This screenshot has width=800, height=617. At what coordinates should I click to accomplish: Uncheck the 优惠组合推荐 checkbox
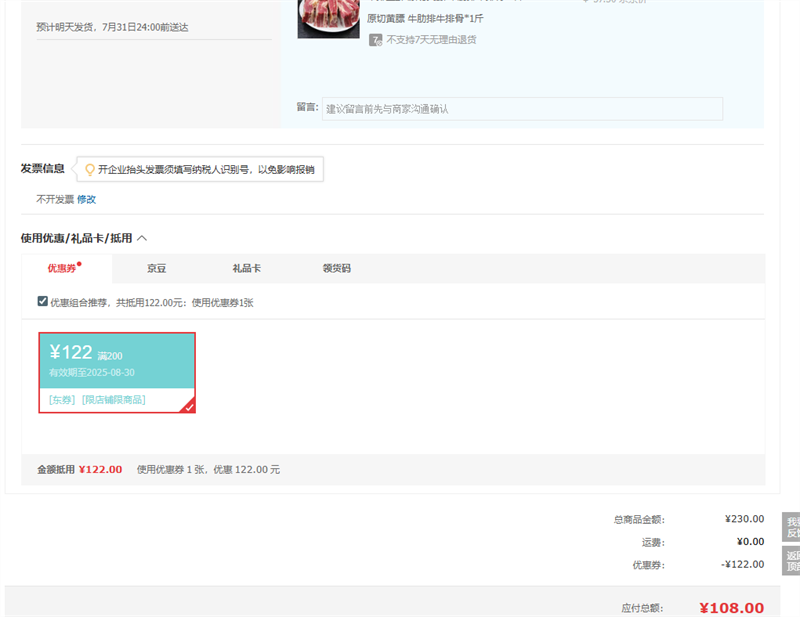pyautogui.click(x=42, y=301)
